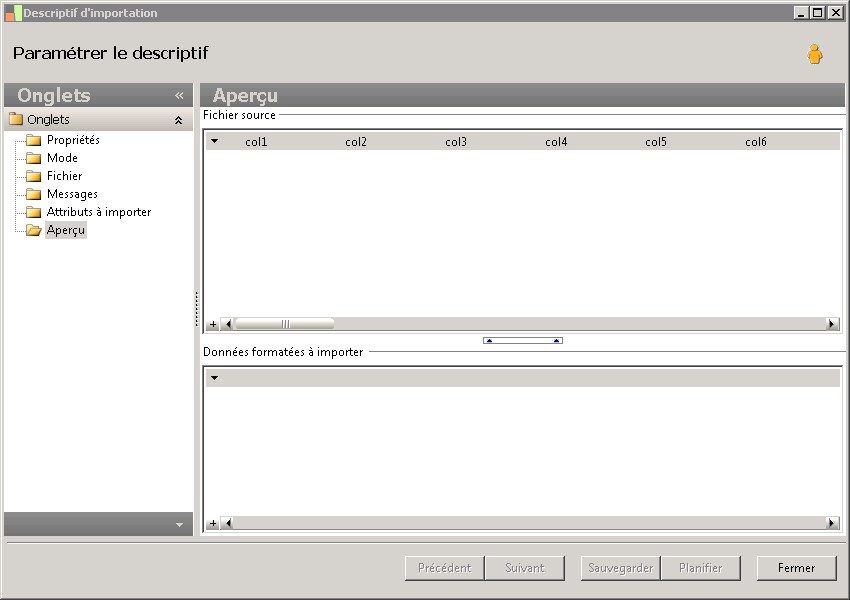Click the plus icon under Données formatées grid
850x600 pixels.
[x=213, y=523]
